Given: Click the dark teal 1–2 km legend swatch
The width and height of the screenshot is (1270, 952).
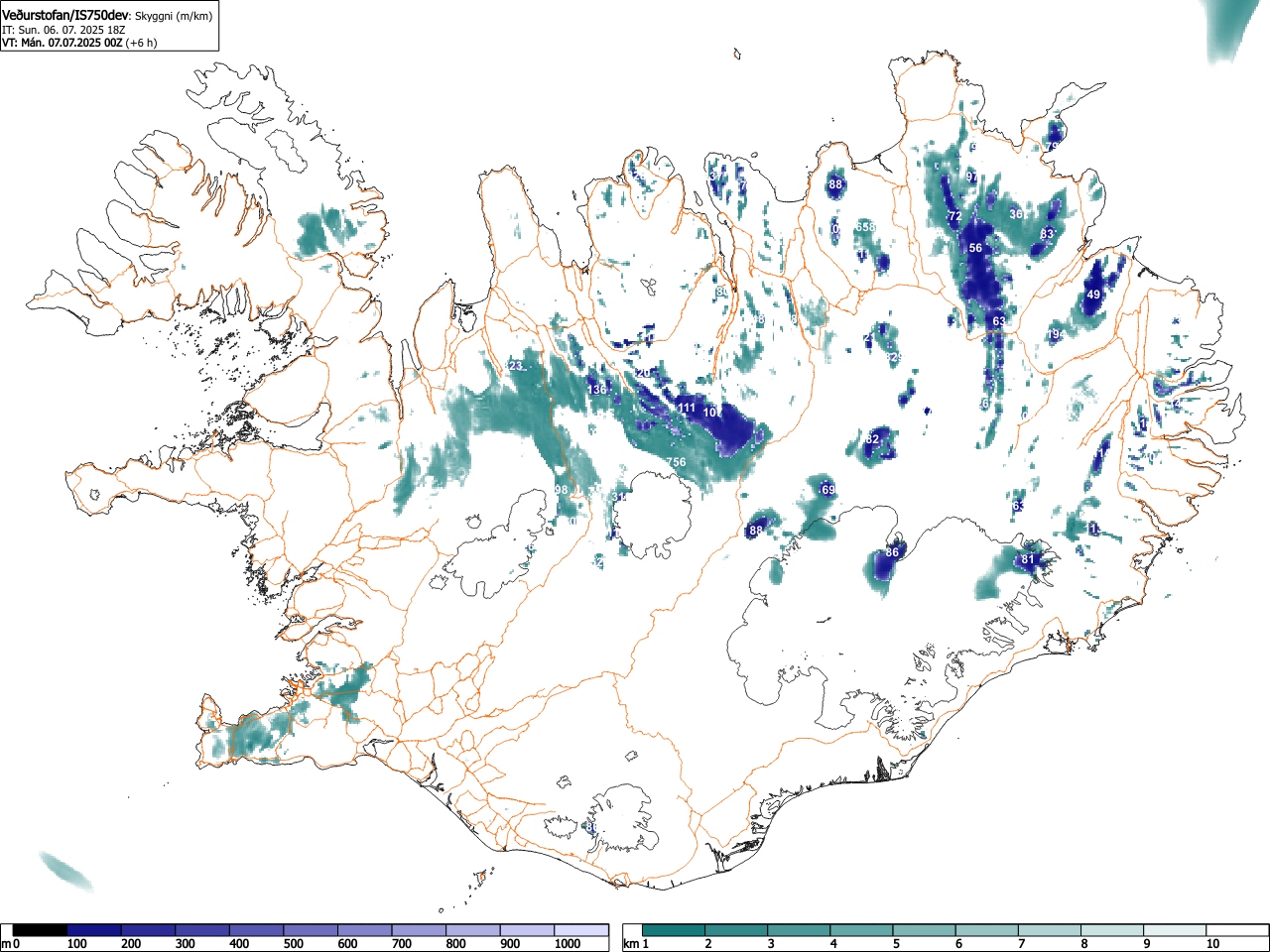Looking at the screenshot, I should 675,930.
